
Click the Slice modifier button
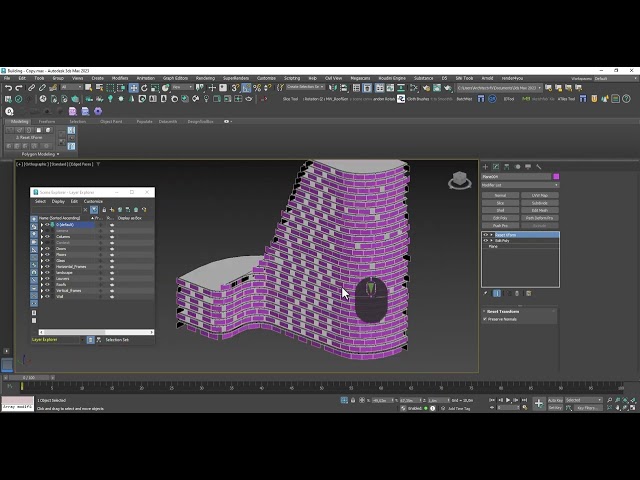click(x=500, y=203)
